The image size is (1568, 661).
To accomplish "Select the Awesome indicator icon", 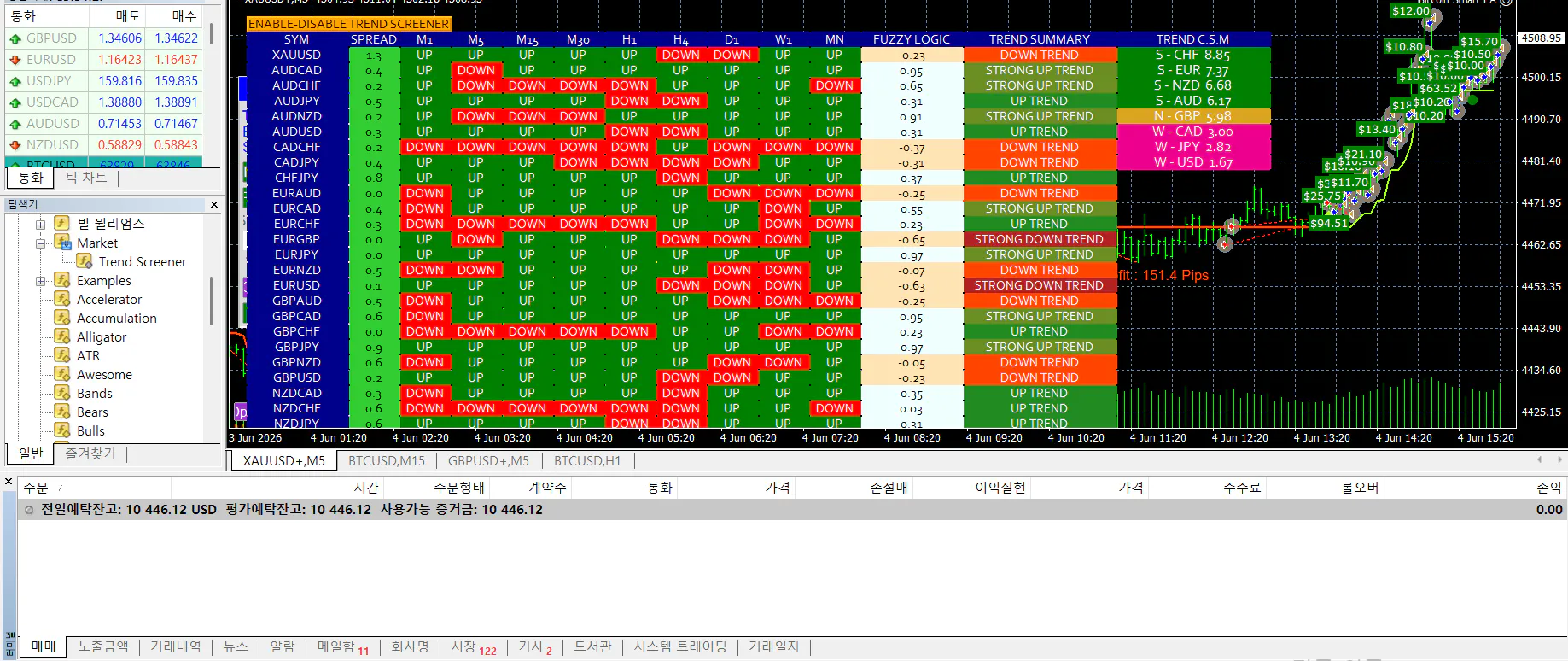I will [62, 374].
